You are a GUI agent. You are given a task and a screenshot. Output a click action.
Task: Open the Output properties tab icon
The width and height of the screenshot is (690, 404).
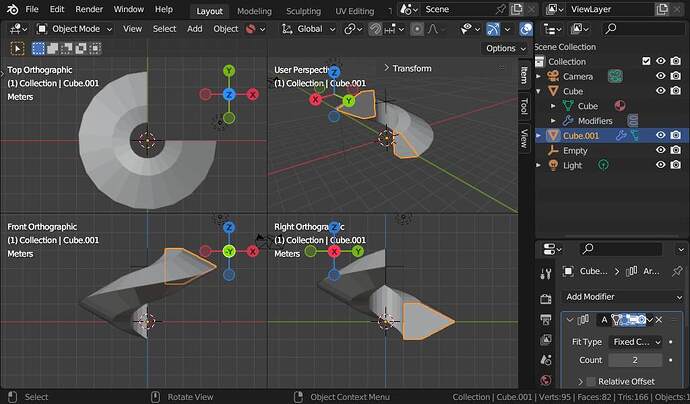pos(546,320)
